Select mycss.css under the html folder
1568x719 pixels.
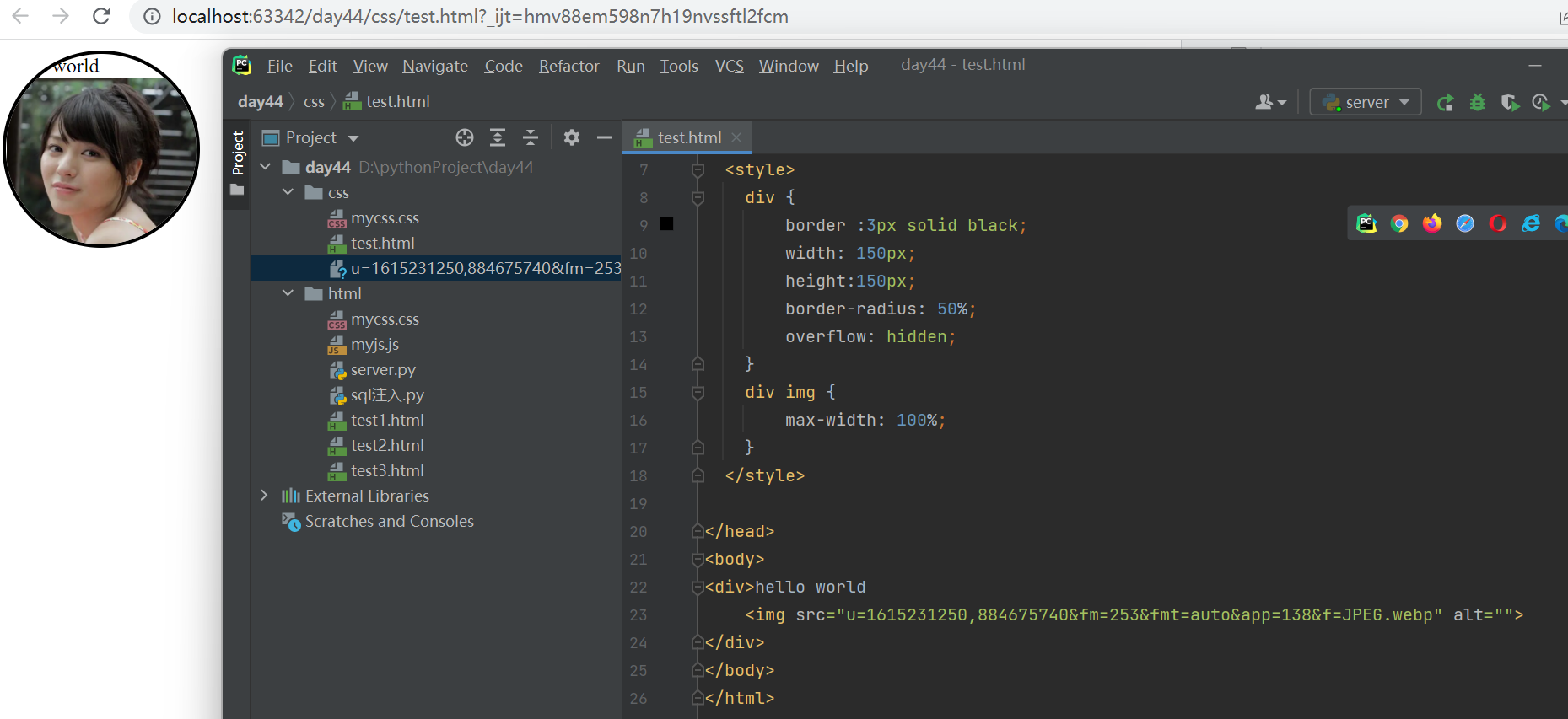tap(374, 319)
